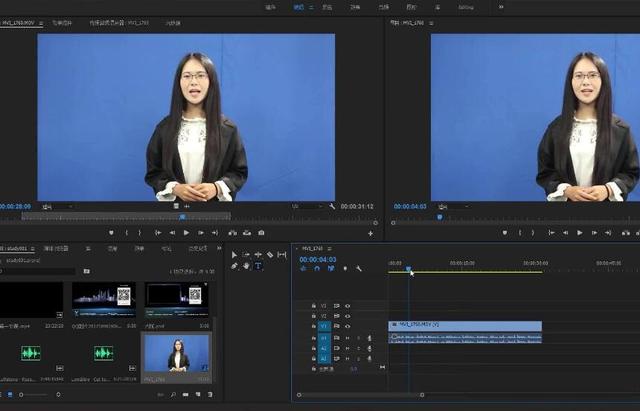Open the Source monitor button editor plus
This screenshot has height=411, width=640.
point(370,233)
